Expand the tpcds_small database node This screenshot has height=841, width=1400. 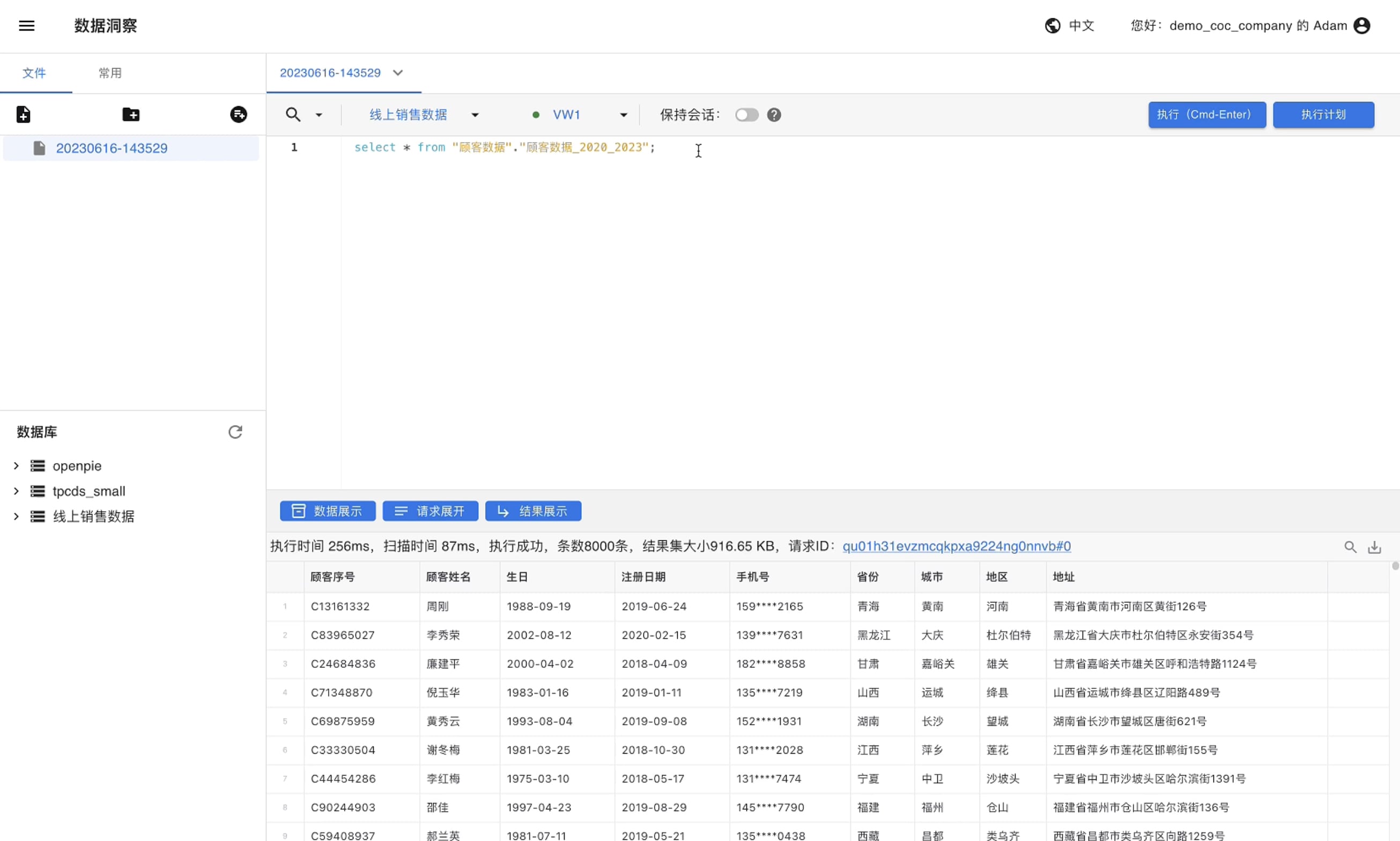tap(17, 492)
